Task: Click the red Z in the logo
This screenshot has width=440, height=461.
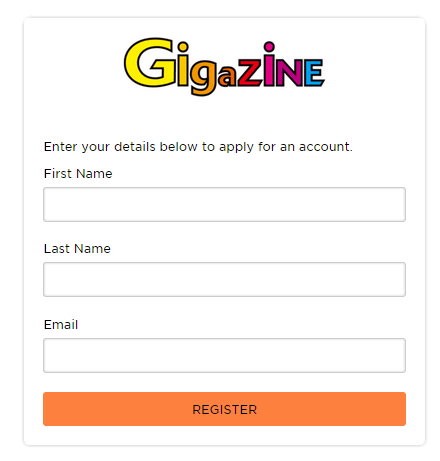Action: pyautogui.click(x=250, y=72)
